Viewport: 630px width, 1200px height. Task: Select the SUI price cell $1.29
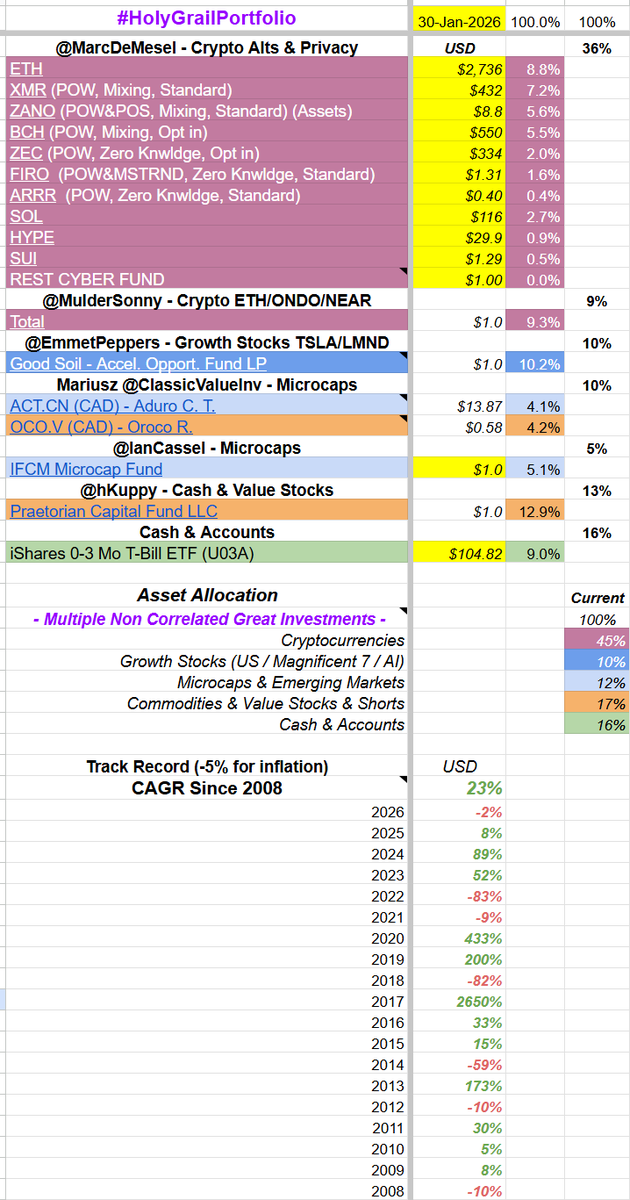pos(460,258)
